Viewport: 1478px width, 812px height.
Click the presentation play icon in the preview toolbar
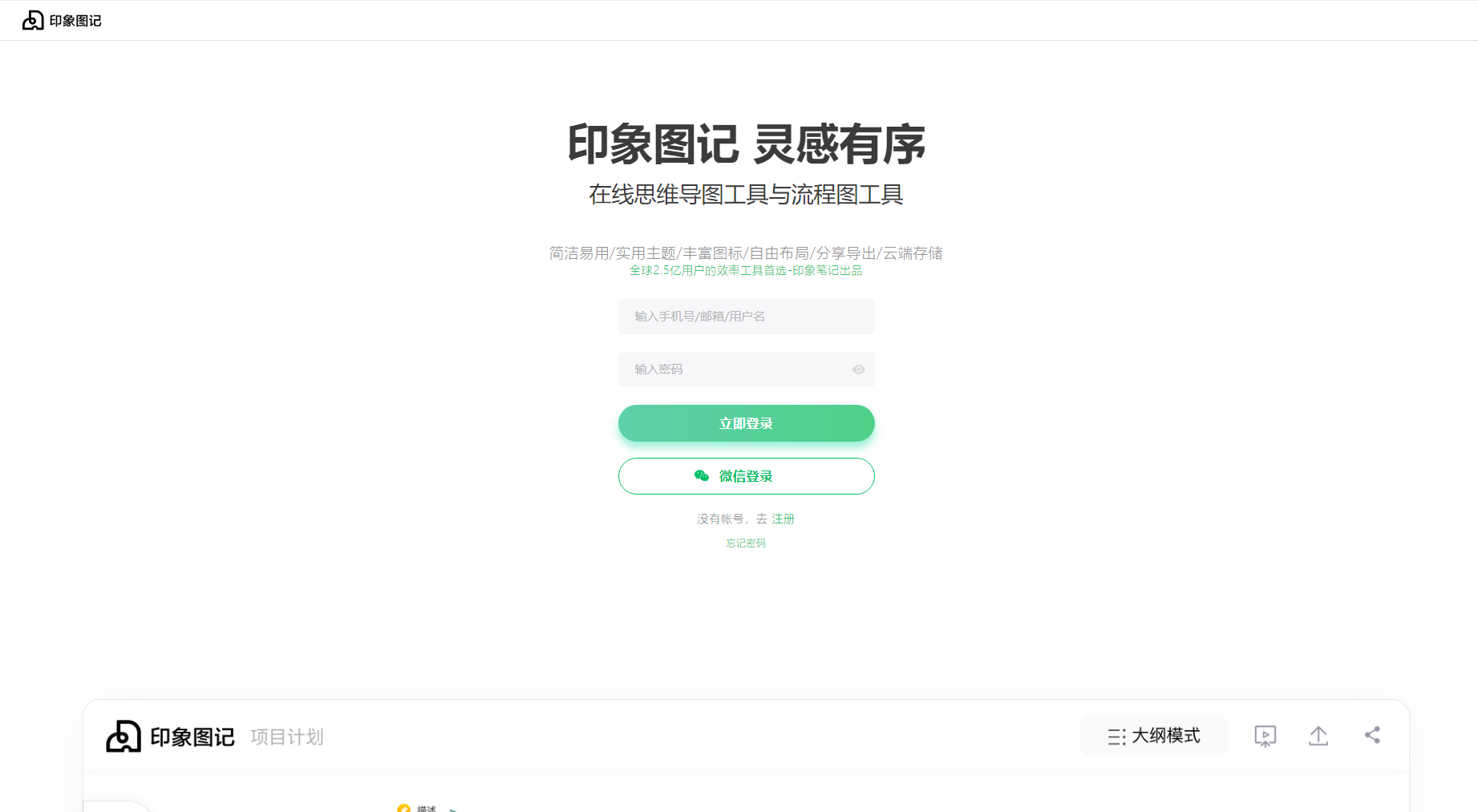pos(1265,736)
